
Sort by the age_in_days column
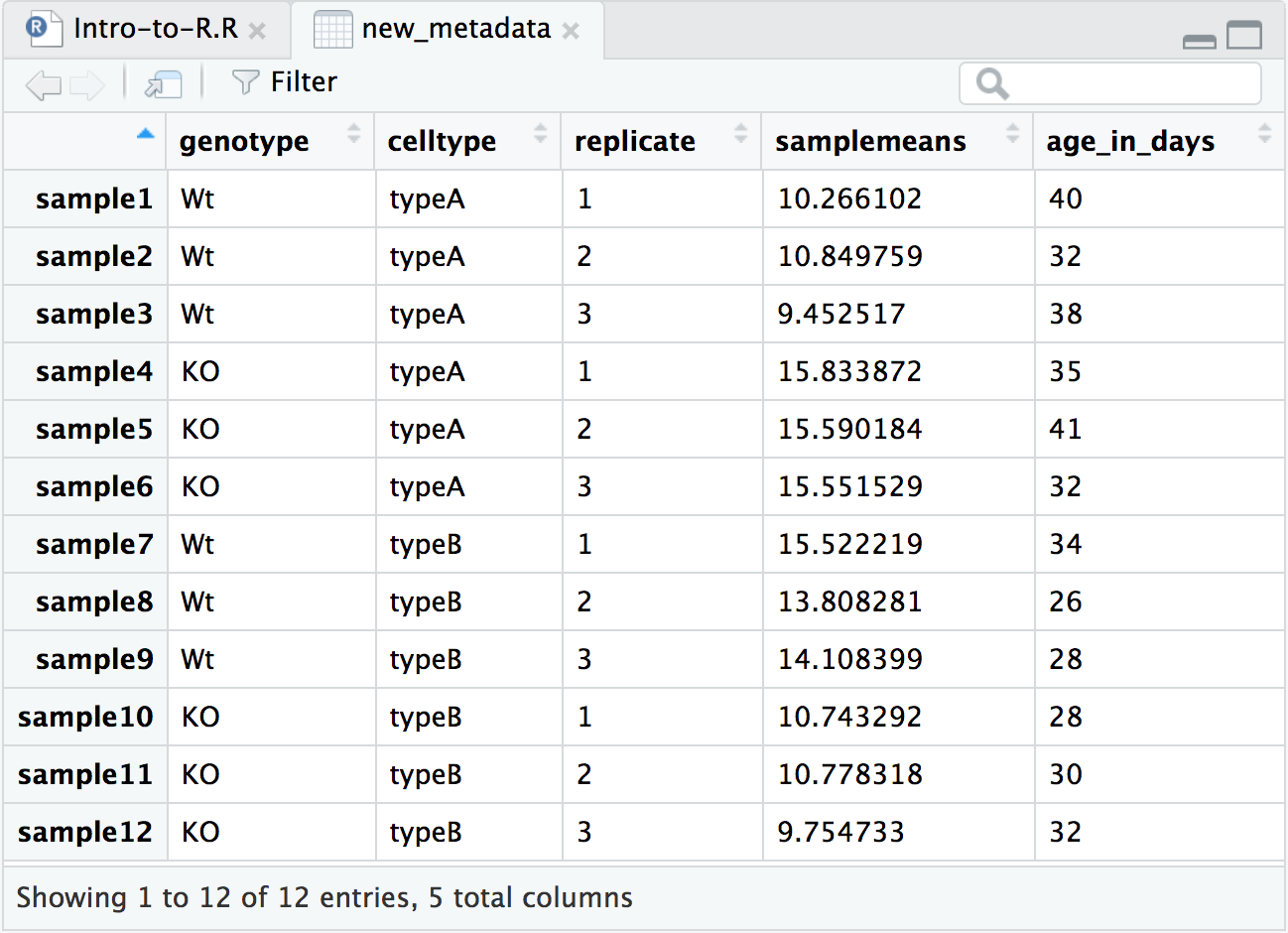pyautogui.click(x=1130, y=142)
